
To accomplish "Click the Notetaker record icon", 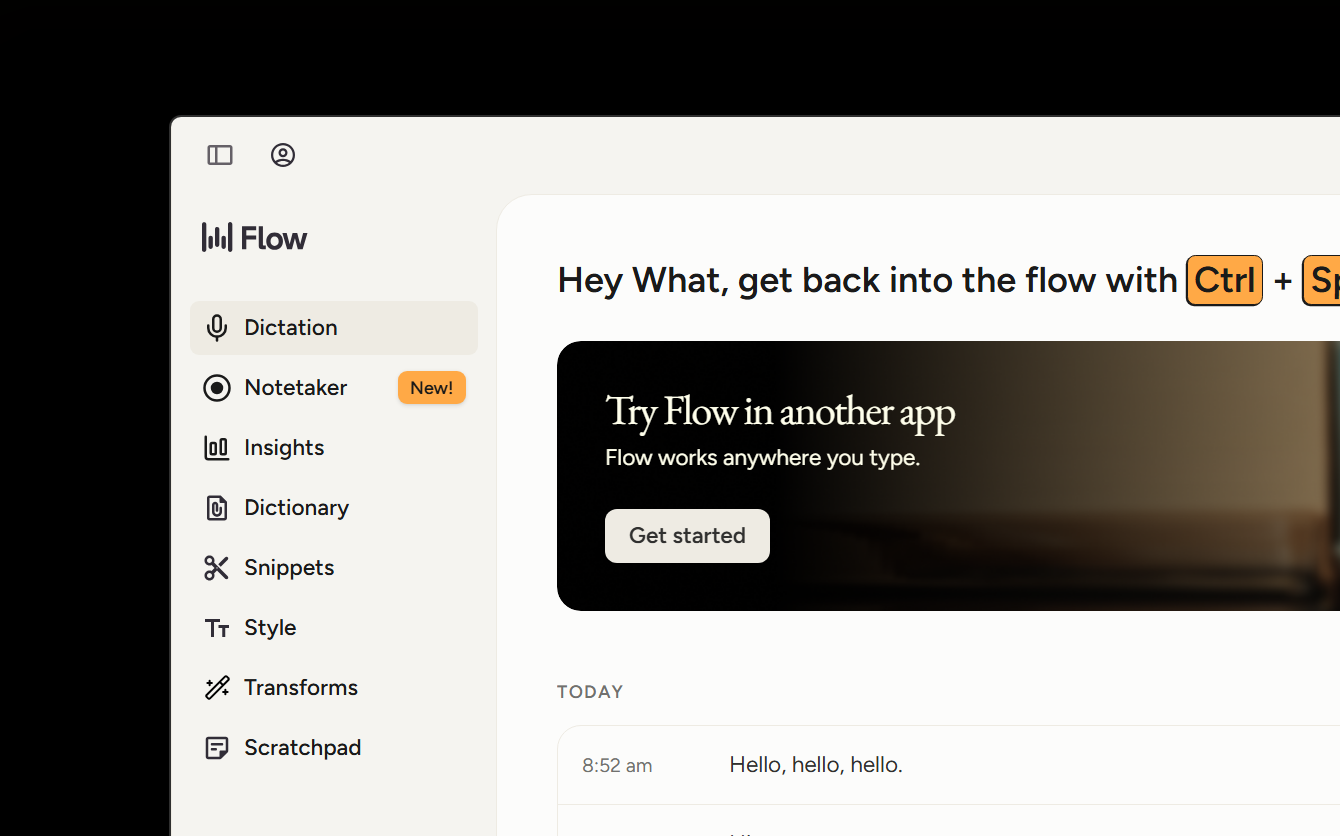I will pos(217,388).
